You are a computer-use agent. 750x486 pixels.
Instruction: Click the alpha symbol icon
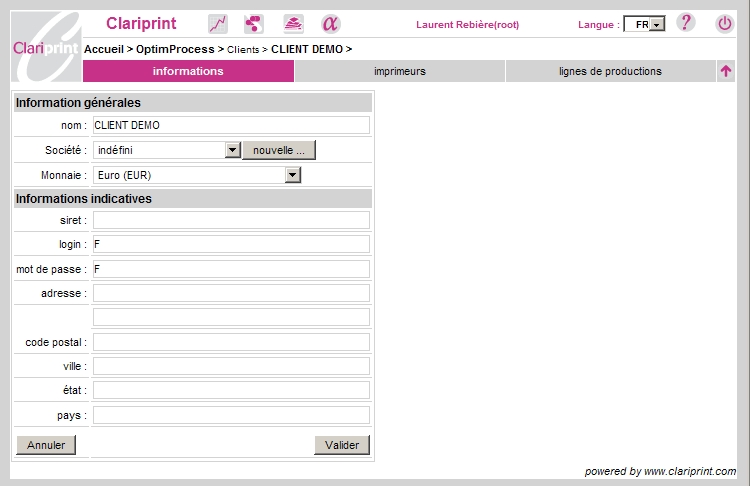330,24
